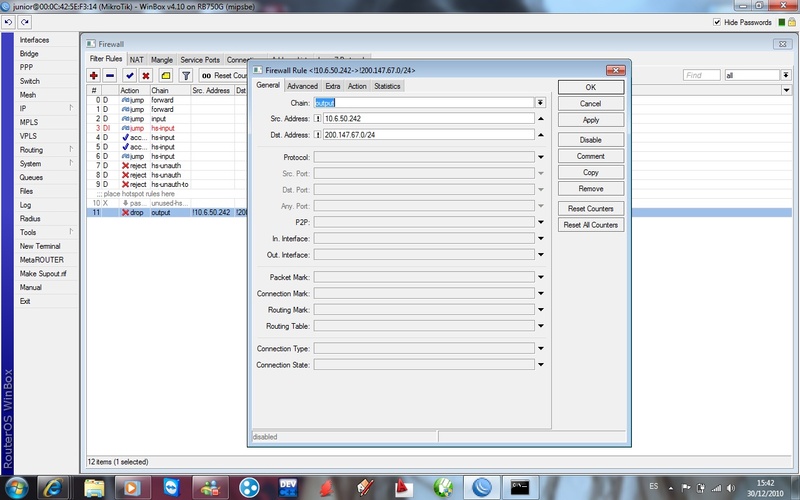Switch to the Extra tab

pos(333,86)
